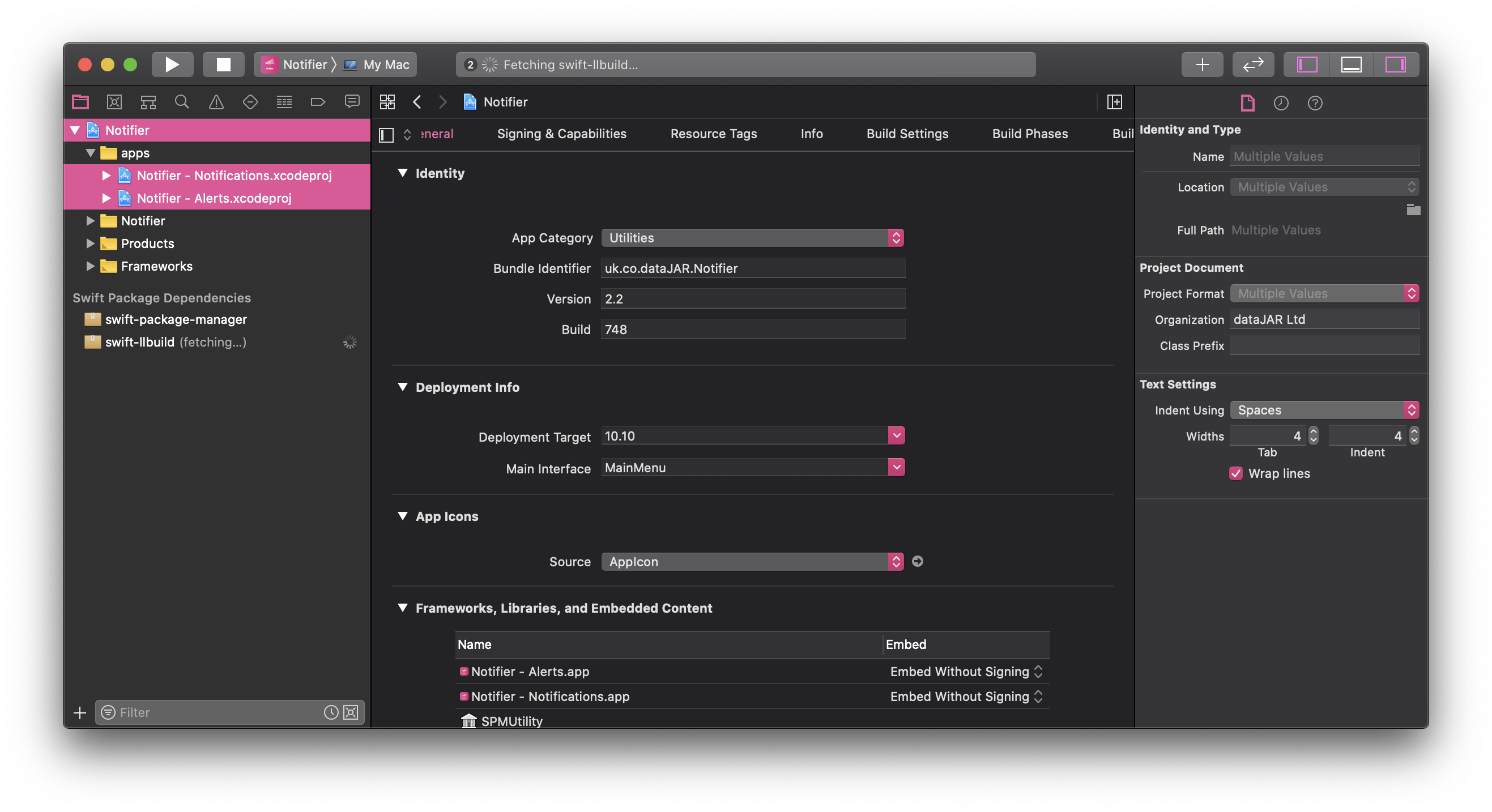This screenshot has height=812, width=1492.
Task: Open the Issue navigator warning icon
Action: tap(216, 102)
